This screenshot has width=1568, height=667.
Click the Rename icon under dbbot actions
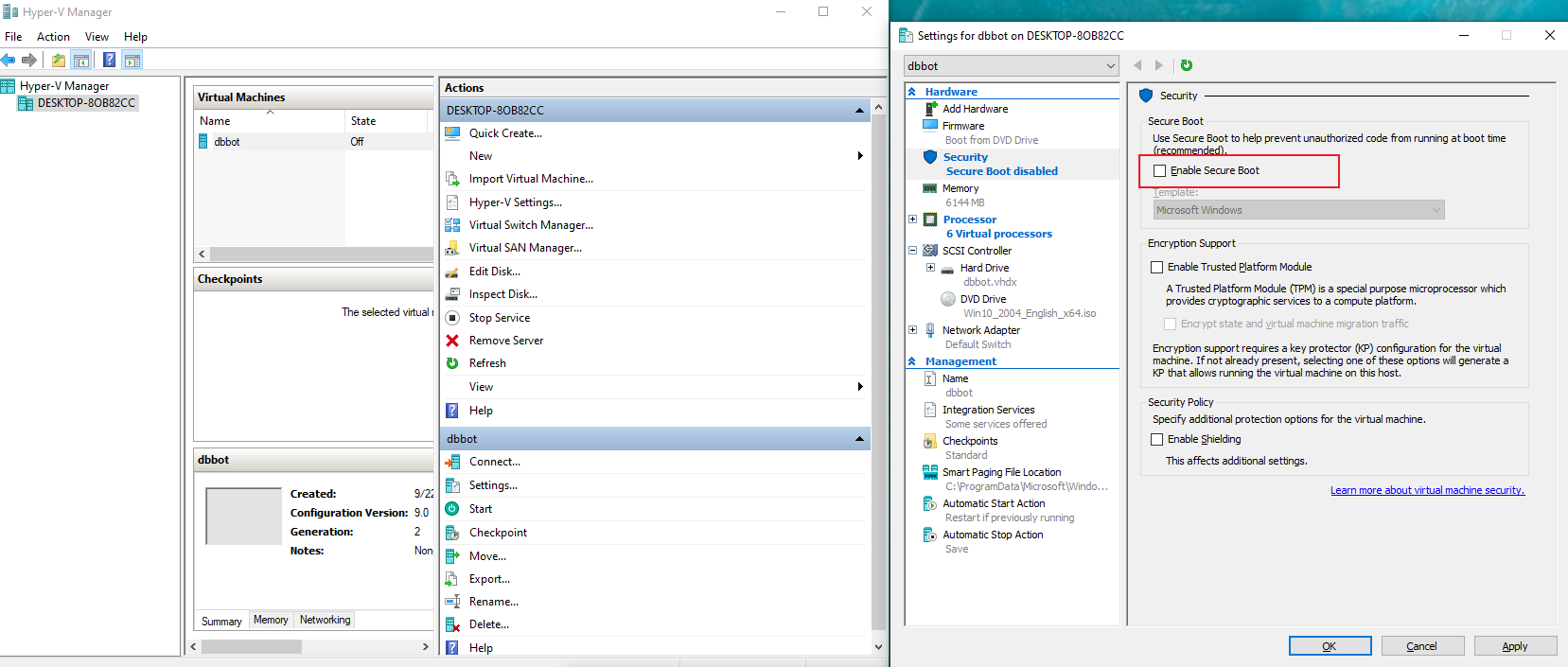point(452,602)
